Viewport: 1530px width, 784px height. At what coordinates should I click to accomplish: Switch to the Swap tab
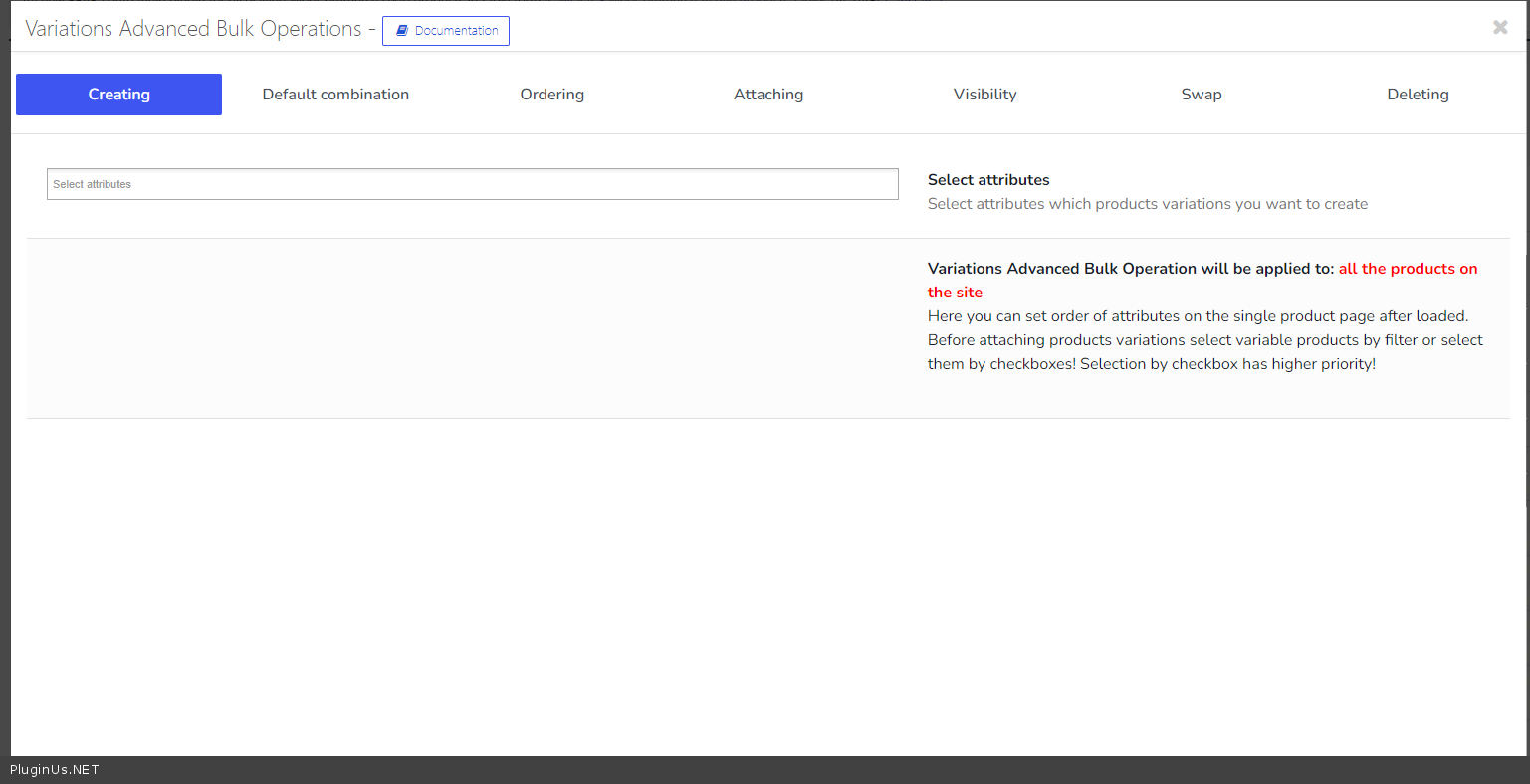(x=1201, y=95)
